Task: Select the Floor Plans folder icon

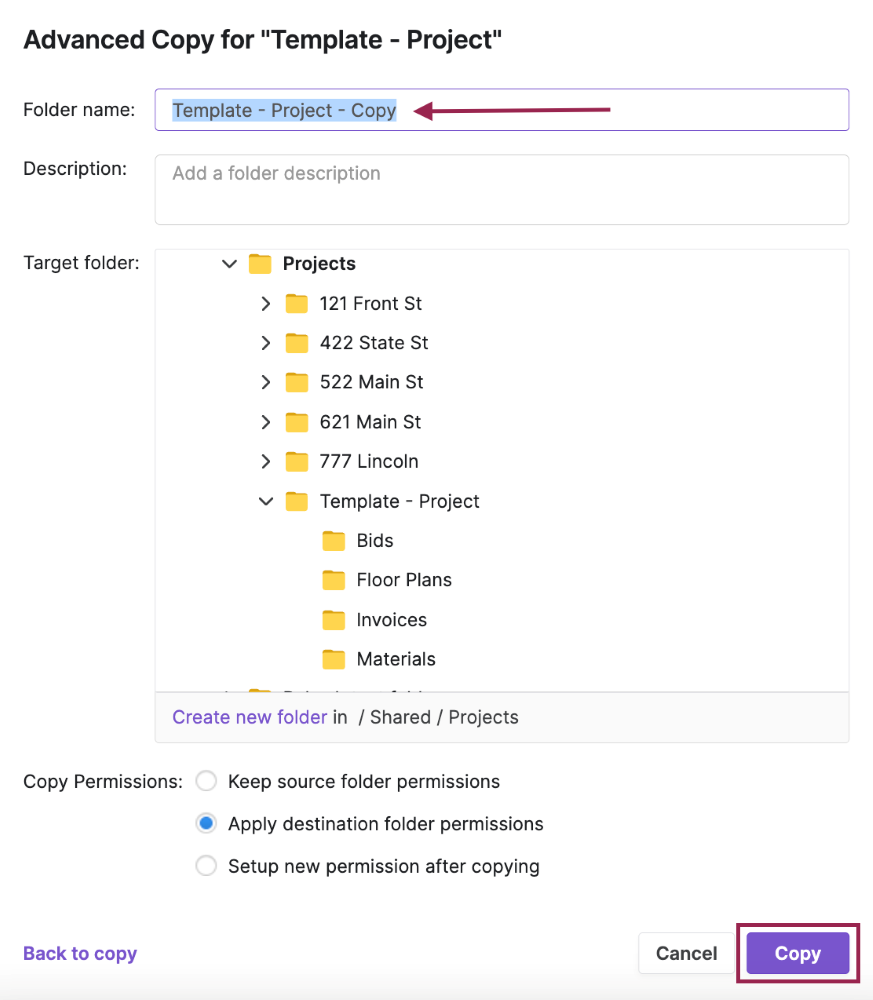Action: pos(334,580)
